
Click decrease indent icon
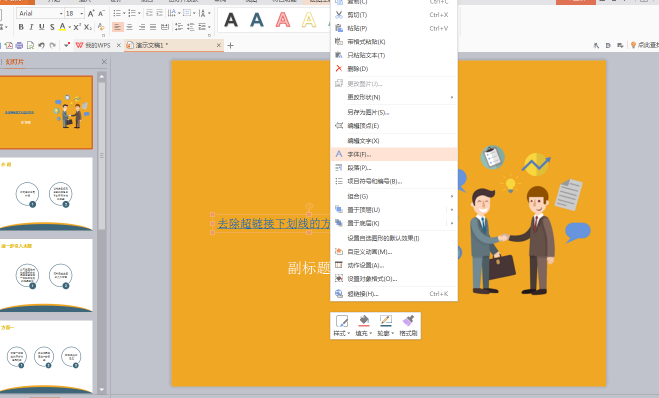(x=149, y=13)
